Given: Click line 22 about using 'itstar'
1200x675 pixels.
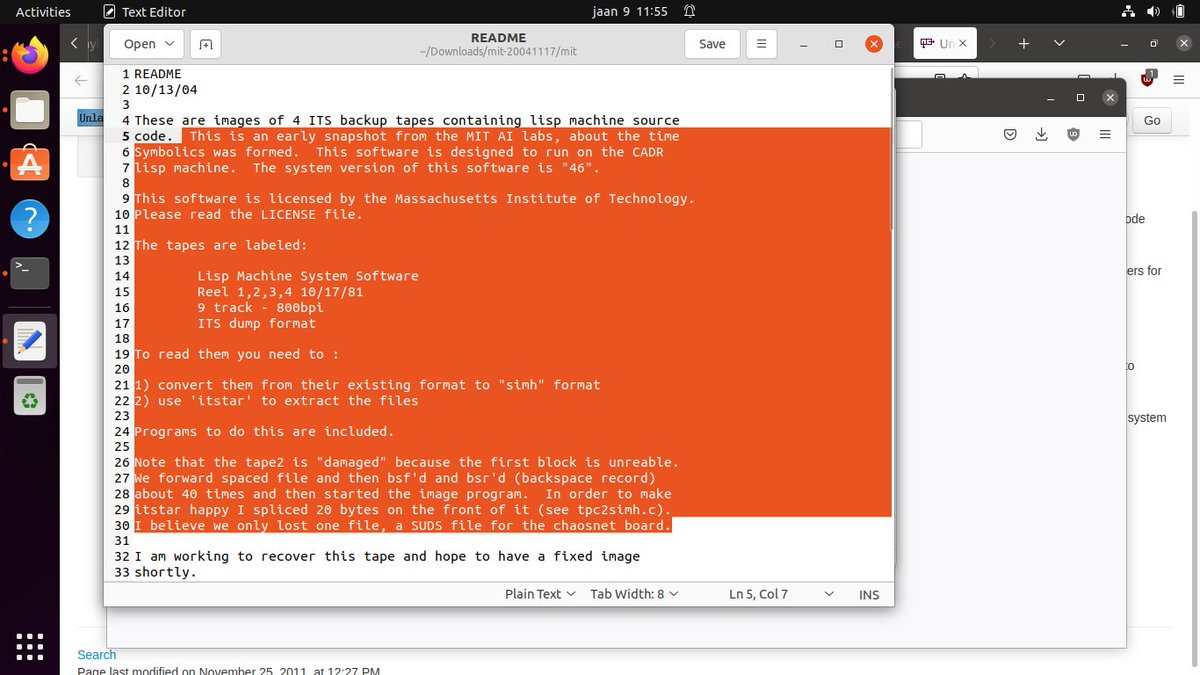Looking at the screenshot, I should pyautogui.click(x=276, y=400).
